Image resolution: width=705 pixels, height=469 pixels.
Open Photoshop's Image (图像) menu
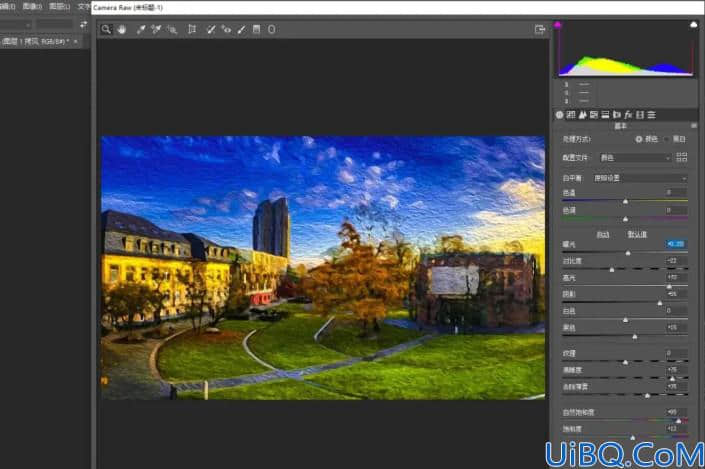pos(32,6)
